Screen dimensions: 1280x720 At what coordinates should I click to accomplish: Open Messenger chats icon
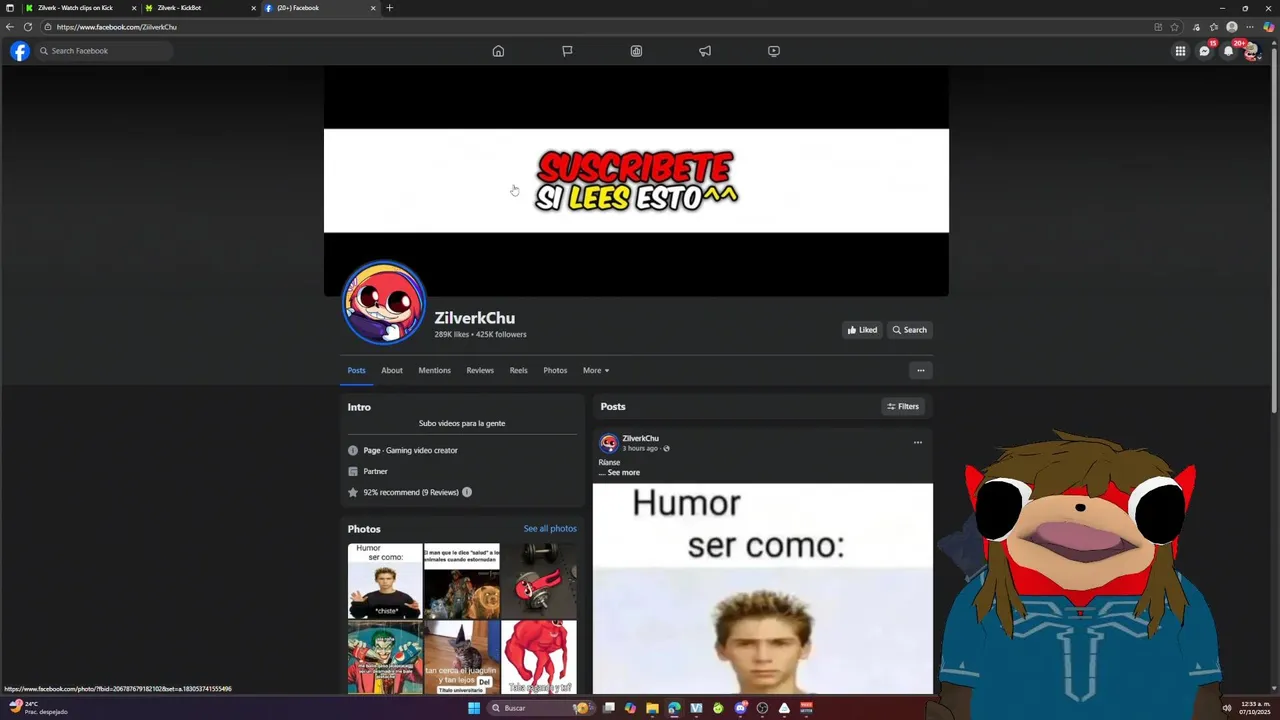pyautogui.click(x=1205, y=51)
